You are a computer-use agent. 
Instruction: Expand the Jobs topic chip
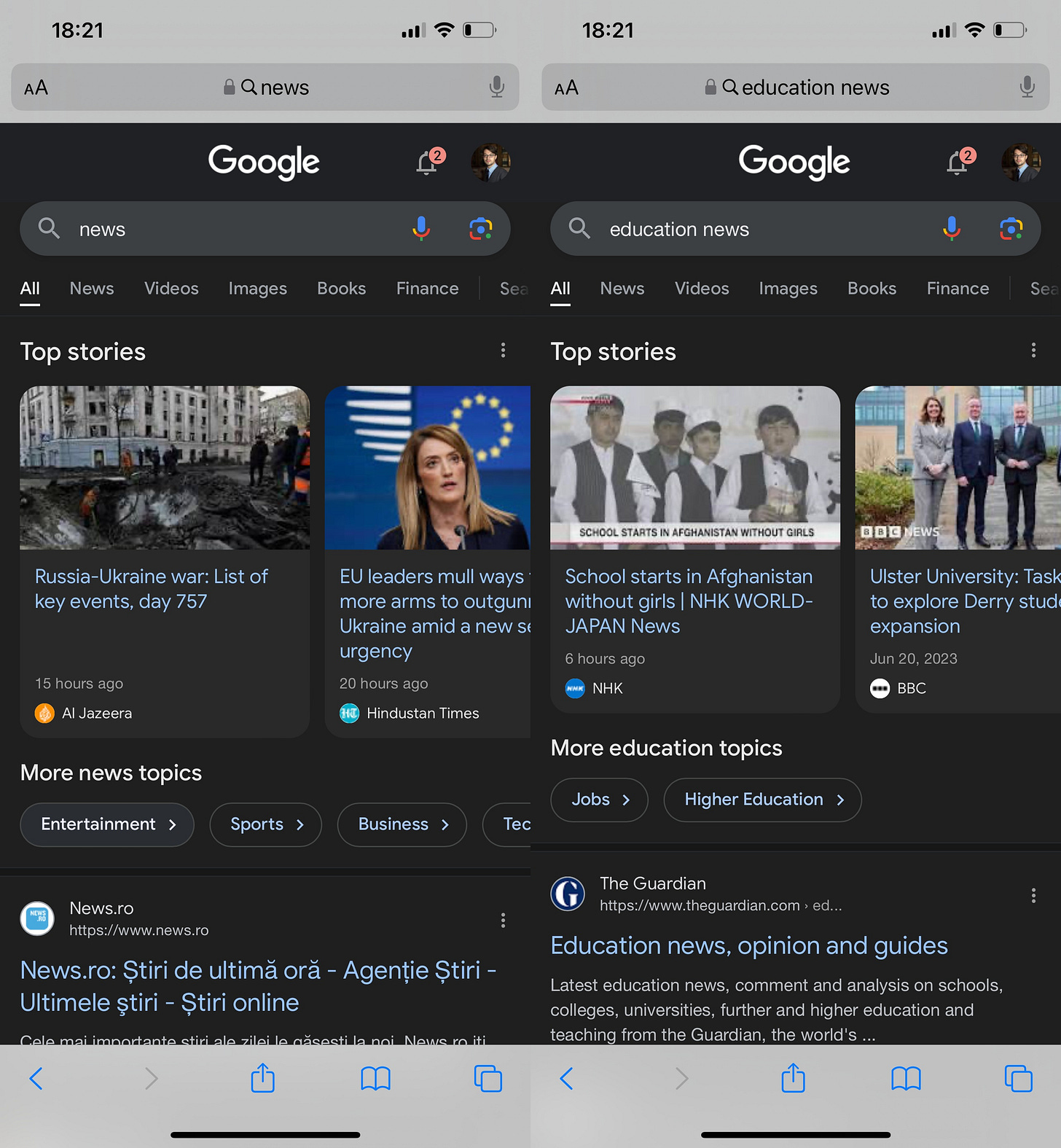(x=599, y=800)
